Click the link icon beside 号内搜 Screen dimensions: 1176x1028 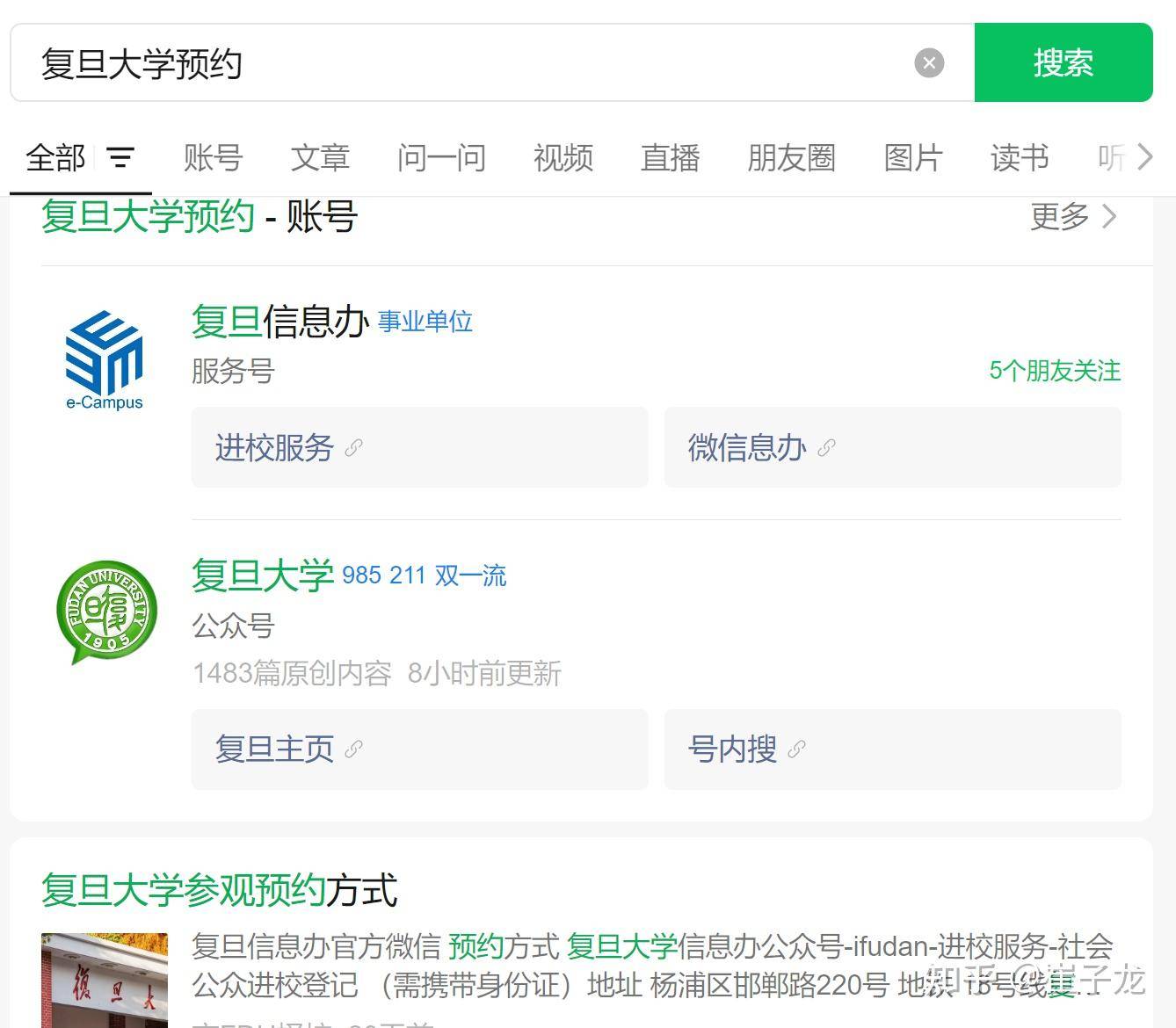tap(797, 749)
